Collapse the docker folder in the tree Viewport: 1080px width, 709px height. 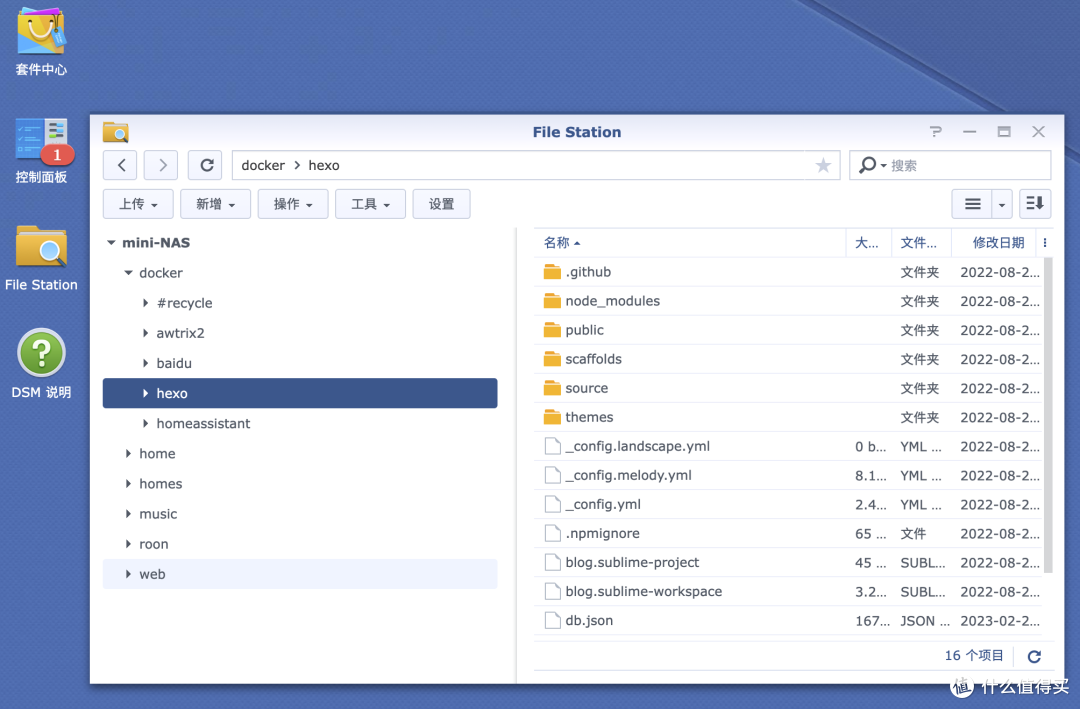[128, 273]
